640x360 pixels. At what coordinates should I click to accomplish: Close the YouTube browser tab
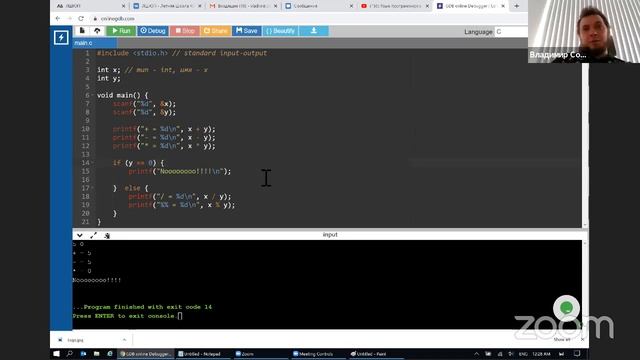click(x=427, y=6)
